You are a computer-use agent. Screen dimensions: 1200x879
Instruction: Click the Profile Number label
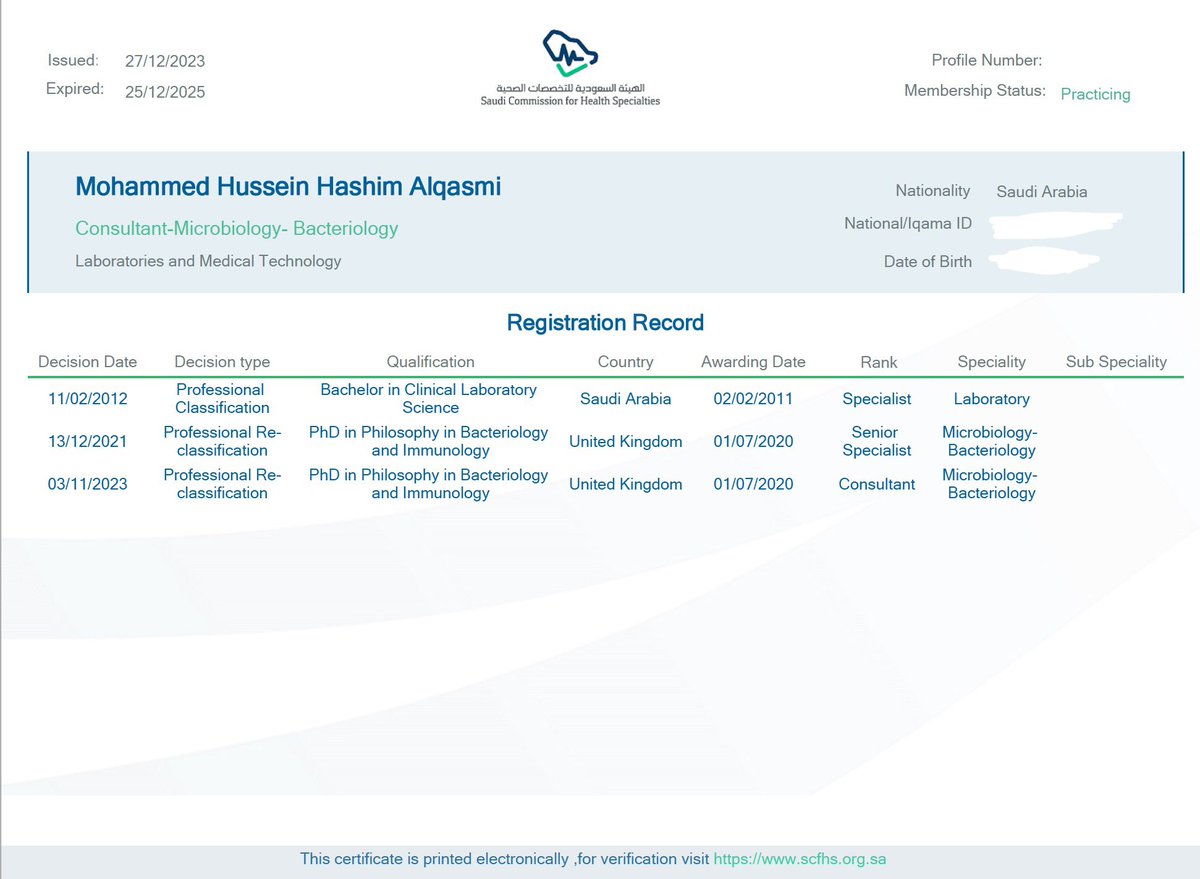coord(987,60)
